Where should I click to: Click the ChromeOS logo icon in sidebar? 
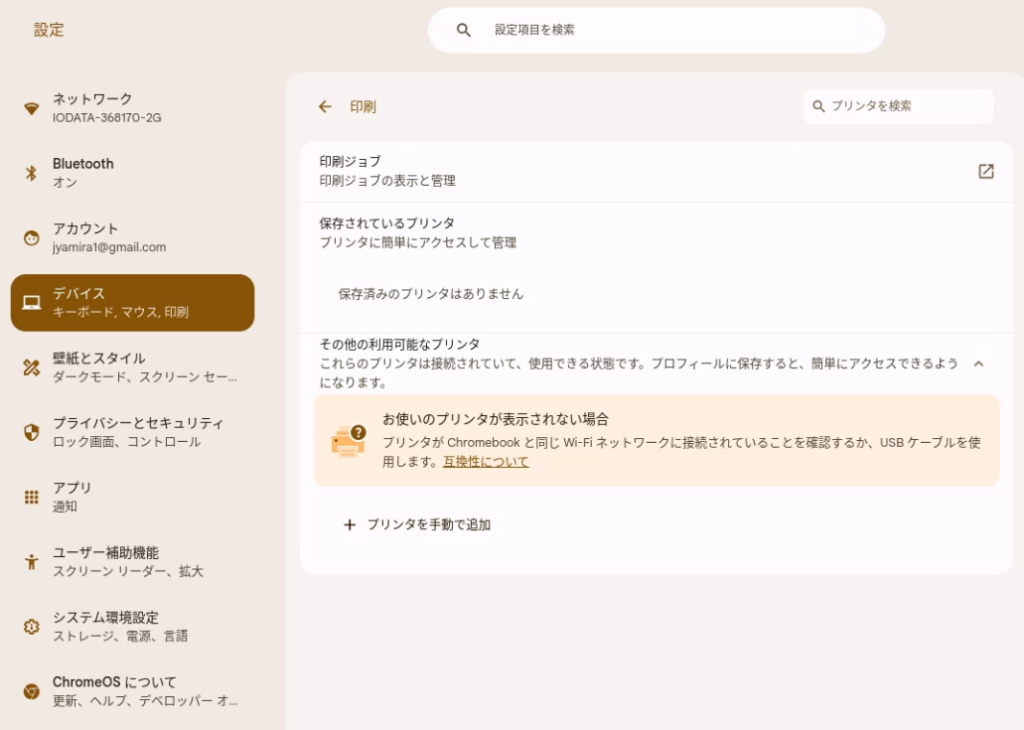(31, 691)
